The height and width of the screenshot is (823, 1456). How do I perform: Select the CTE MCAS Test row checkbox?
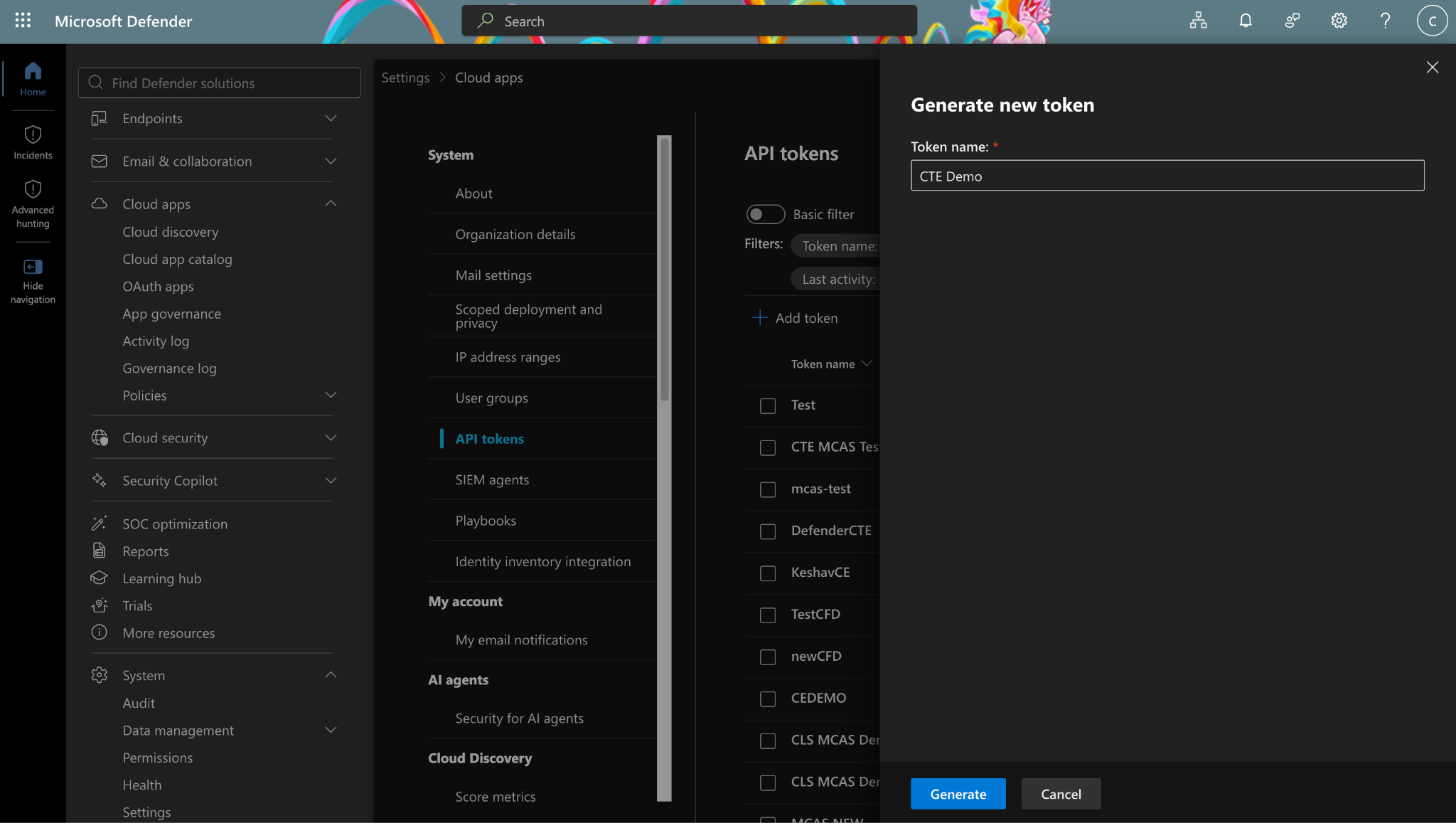pos(768,447)
